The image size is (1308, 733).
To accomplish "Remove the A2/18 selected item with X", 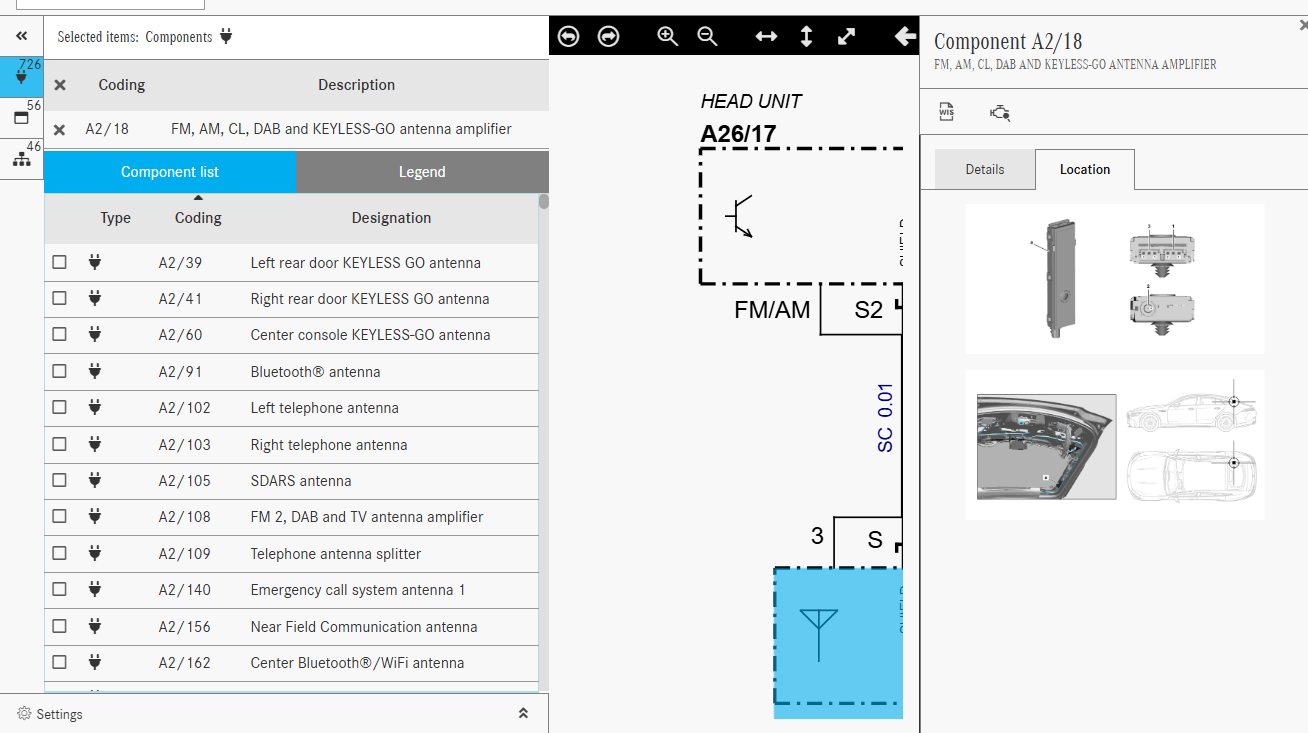I will (59, 129).
